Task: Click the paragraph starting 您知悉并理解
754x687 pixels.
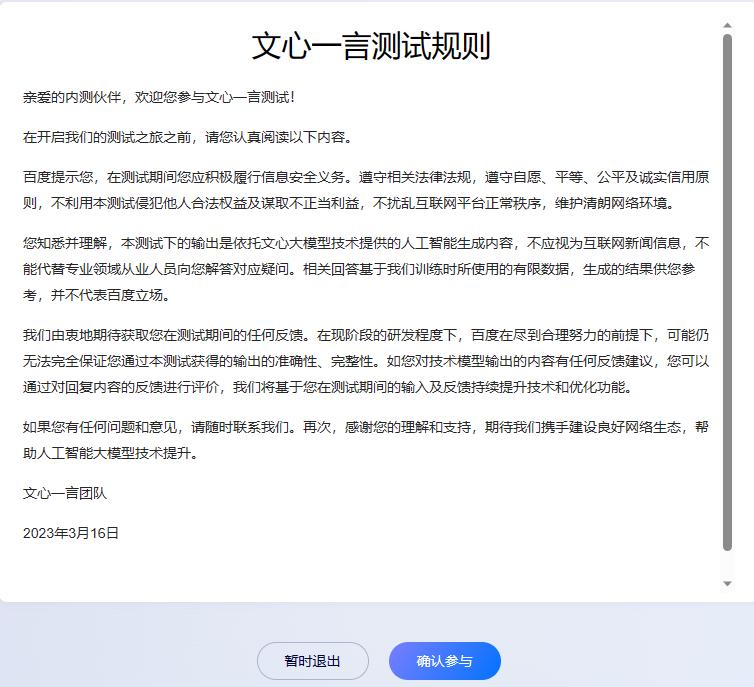Action: [x=366, y=269]
